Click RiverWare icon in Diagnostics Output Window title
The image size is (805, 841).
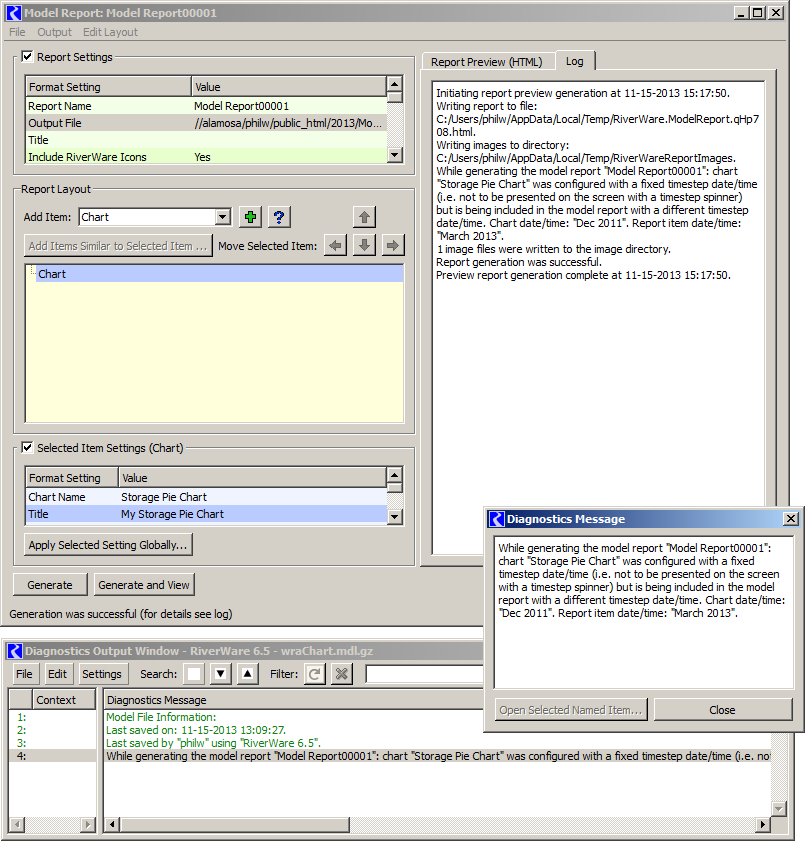tap(14, 651)
